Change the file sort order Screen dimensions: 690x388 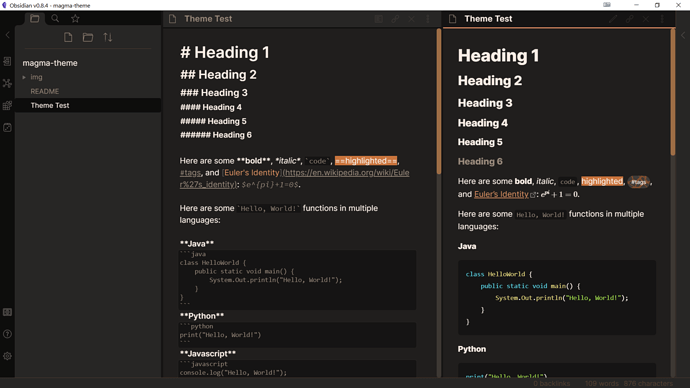click(108, 37)
